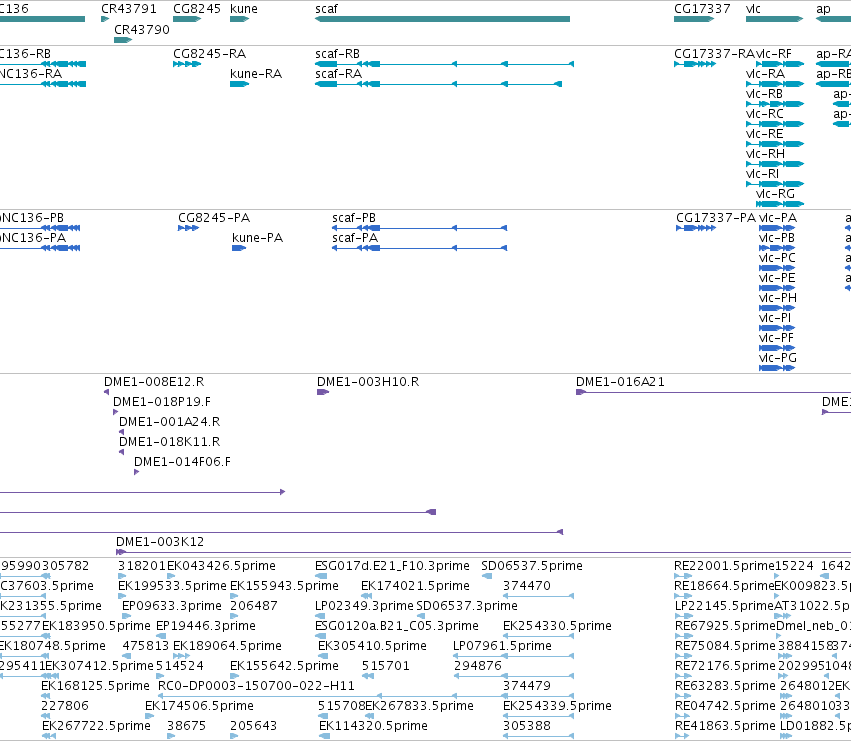Select the DME1-018P19.F clone
851x741 pixels.
tap(116, 412)
